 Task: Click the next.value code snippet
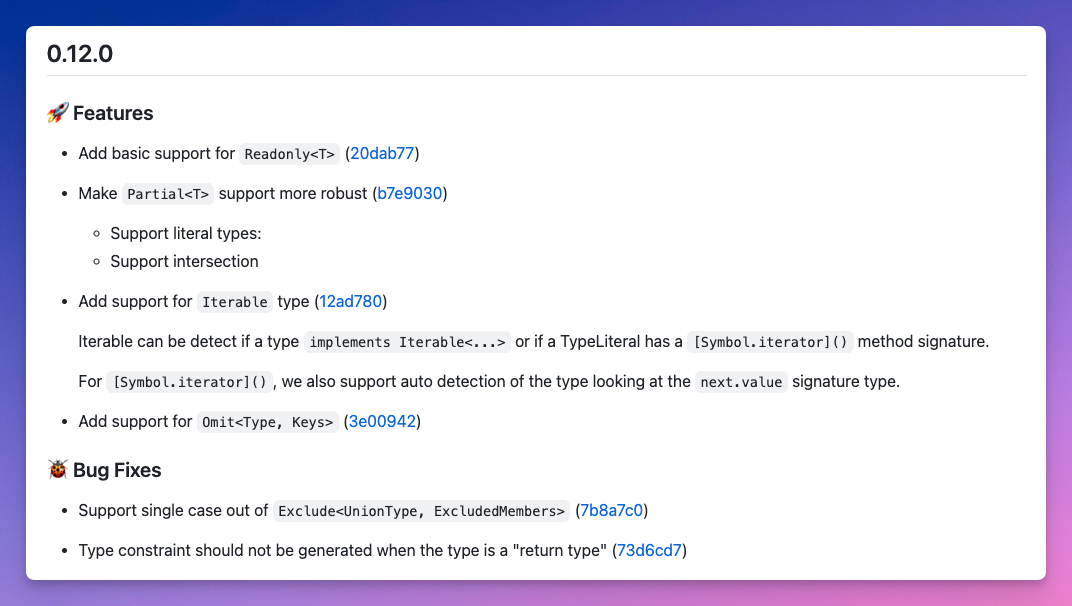point(741,382)
